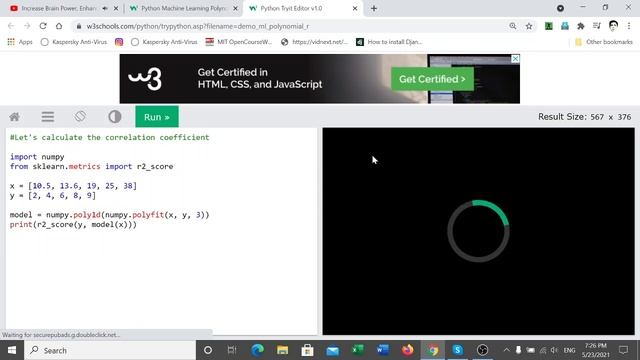This screenshot has width=640, height=360.
Task: Go forward in browser history
Action: click(x=27, y=26)
